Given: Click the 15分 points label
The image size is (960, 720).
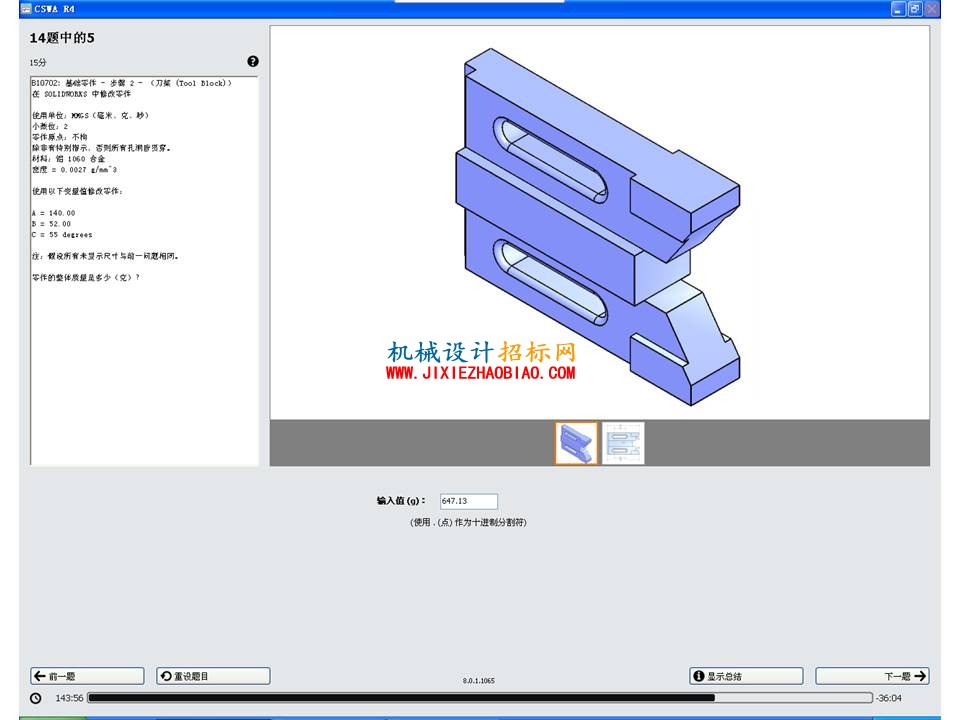Looking at the screenshot, I should 38,62.
